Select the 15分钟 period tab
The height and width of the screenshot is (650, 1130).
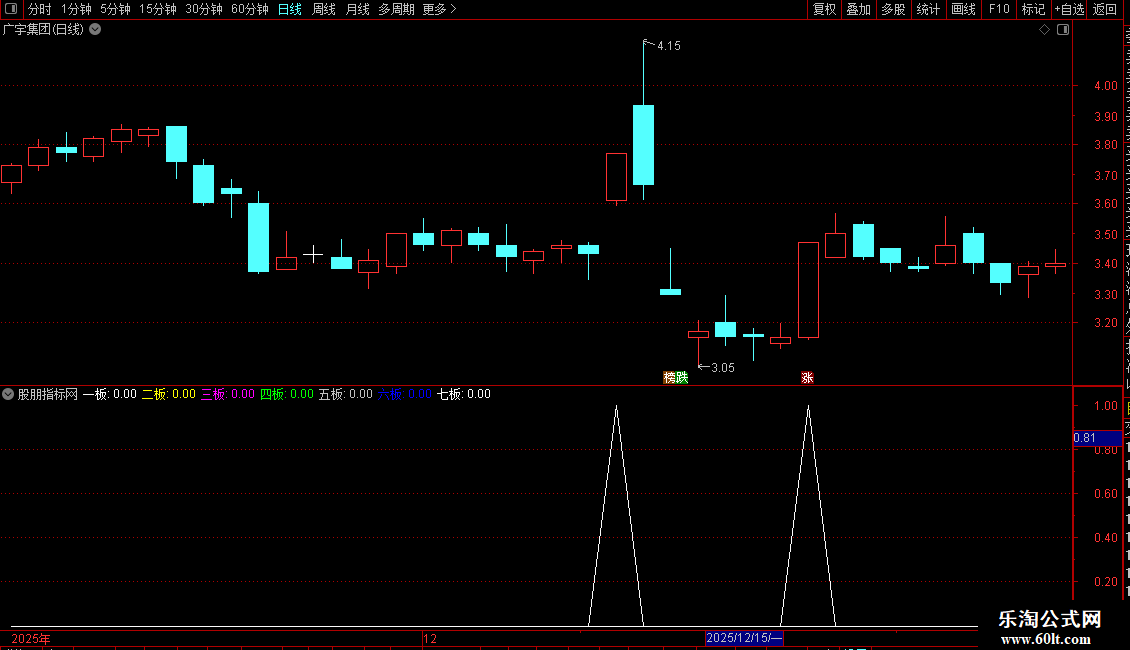point(158,9)
